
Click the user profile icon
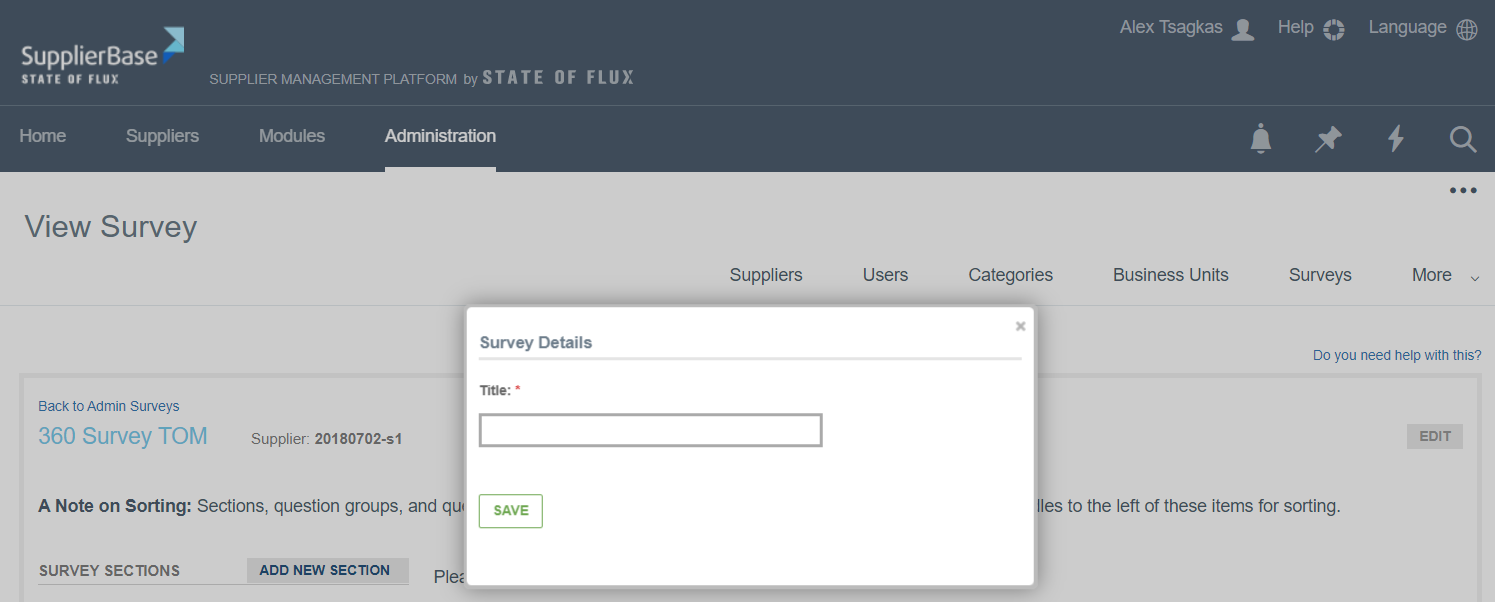pyautogui.click(x=1243, y=29)
